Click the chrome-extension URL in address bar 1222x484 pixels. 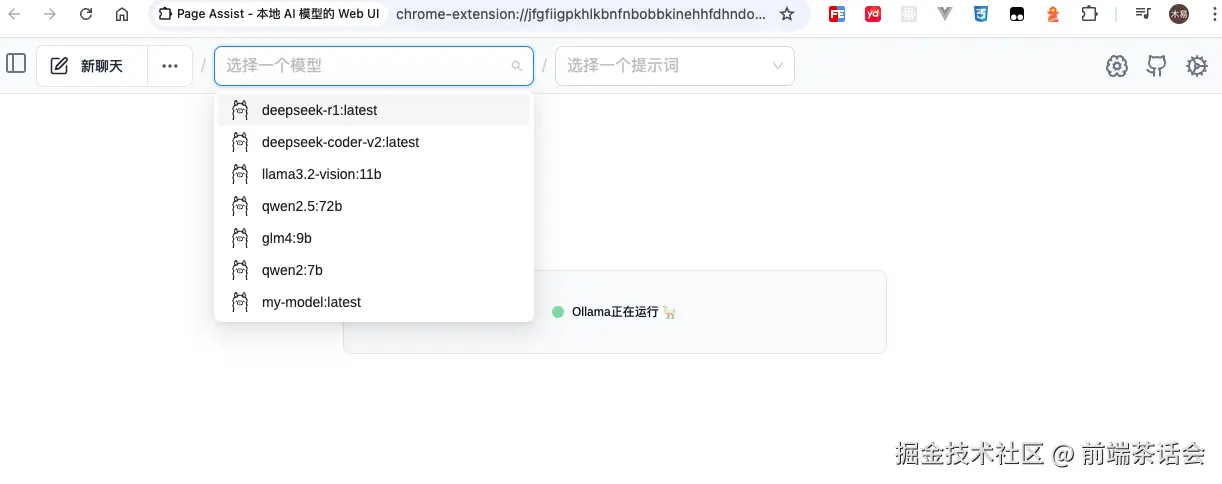[x=581, y=14]
